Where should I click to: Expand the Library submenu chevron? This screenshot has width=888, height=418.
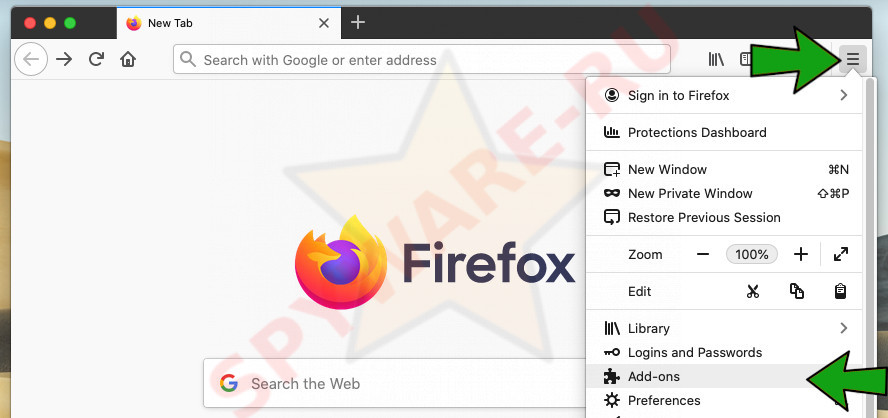point(844,329)
